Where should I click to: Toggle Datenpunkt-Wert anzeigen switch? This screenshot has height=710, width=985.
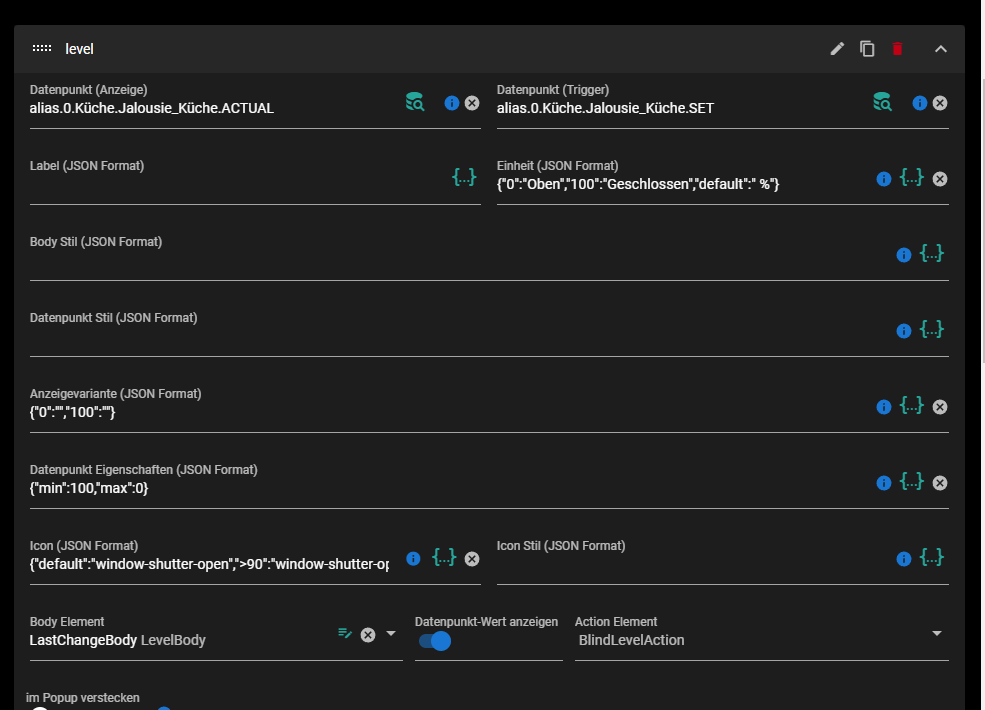pyautogui.click(x=435, y=641)
